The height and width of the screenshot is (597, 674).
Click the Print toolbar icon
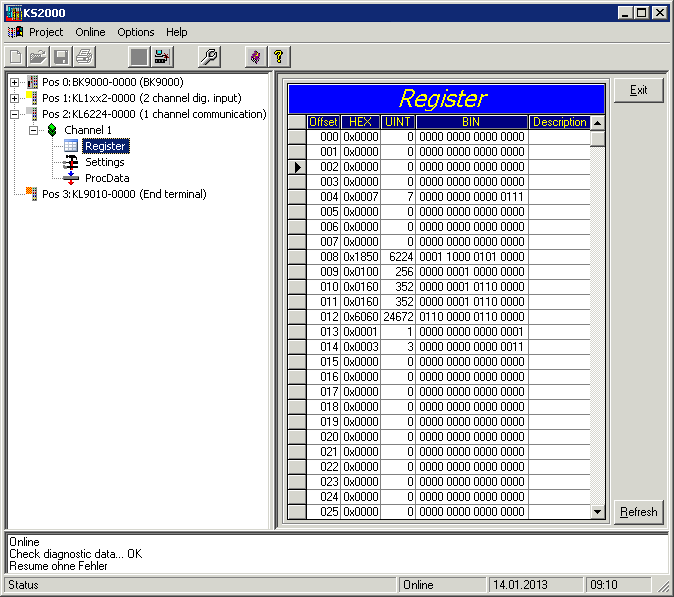(x=84, y=57)
